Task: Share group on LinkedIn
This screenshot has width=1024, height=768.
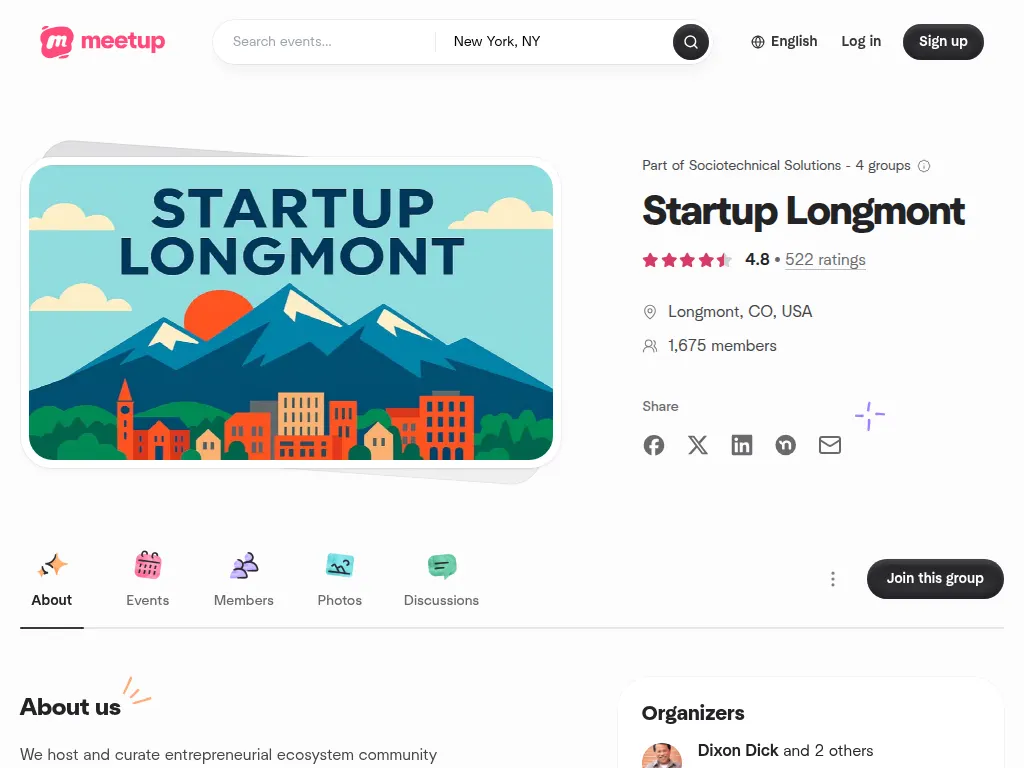Action: (741, 445)
